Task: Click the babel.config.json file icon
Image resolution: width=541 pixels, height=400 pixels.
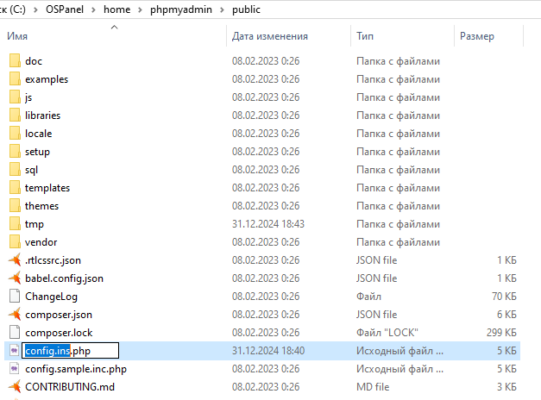Action: pos(15,278)
